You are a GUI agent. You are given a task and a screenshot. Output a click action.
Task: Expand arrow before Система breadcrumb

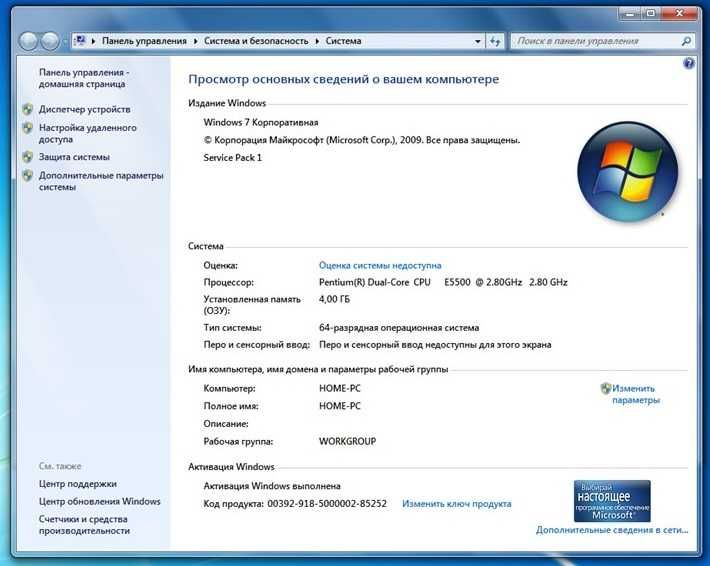click(317, 41)
